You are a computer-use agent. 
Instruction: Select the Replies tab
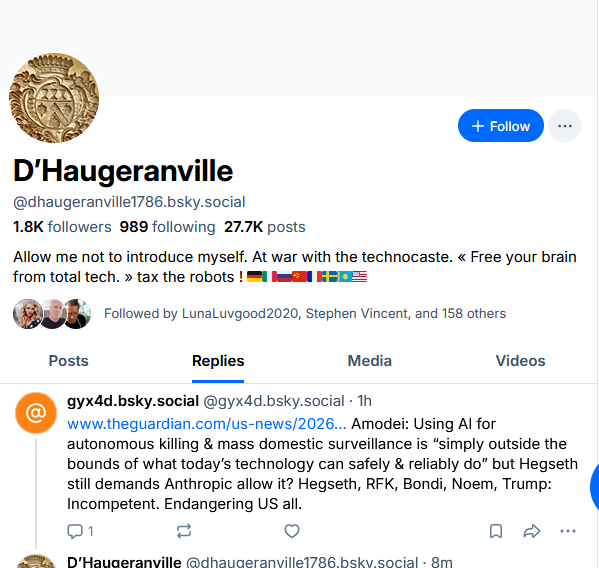pos(218,361)
